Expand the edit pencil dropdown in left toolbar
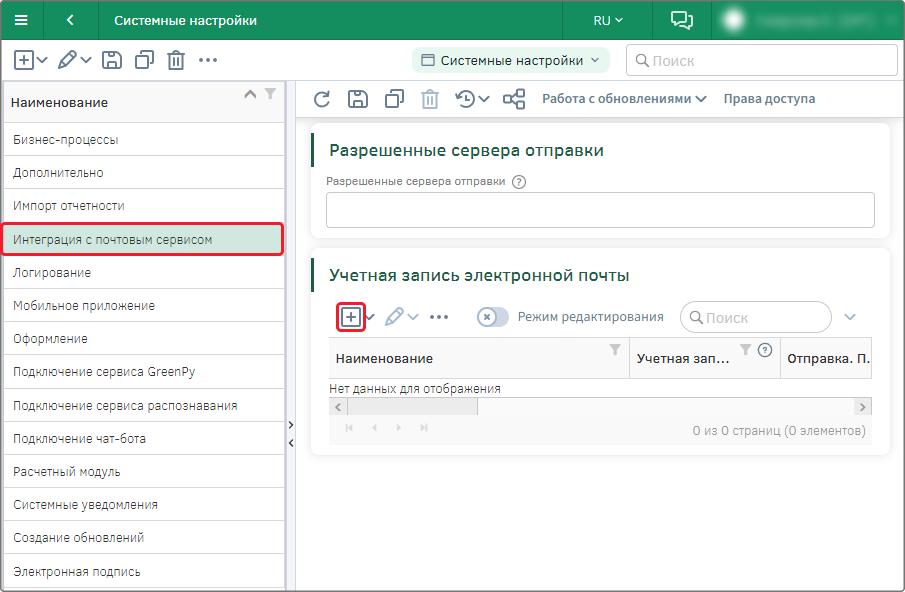The image size is (905, 592). click(86, 59)
